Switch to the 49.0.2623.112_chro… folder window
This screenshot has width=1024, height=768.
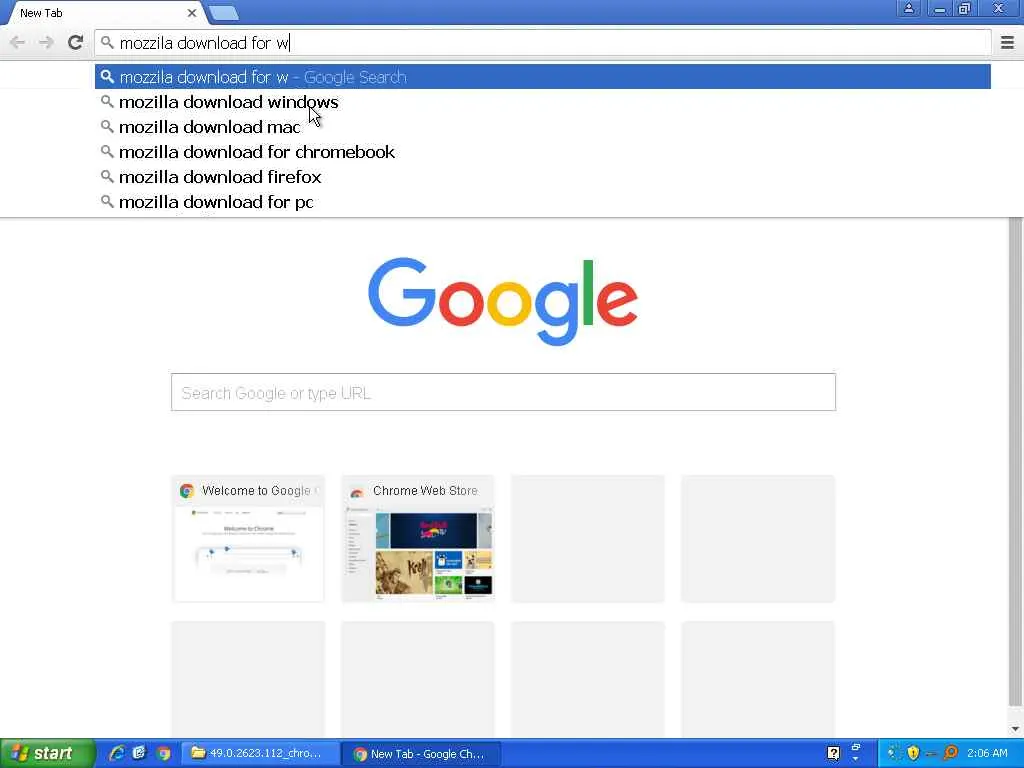(259, 754)
